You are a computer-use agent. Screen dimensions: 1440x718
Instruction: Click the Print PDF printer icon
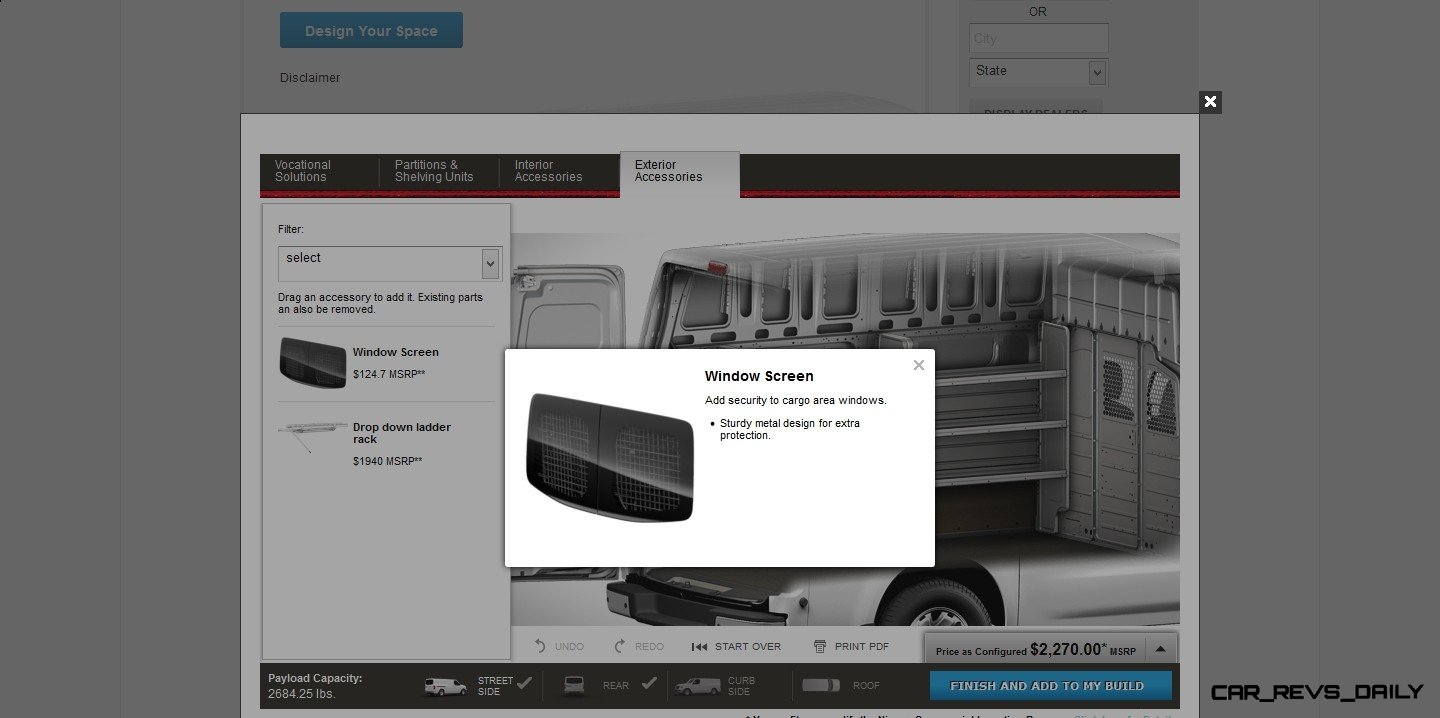click(820, 646)
